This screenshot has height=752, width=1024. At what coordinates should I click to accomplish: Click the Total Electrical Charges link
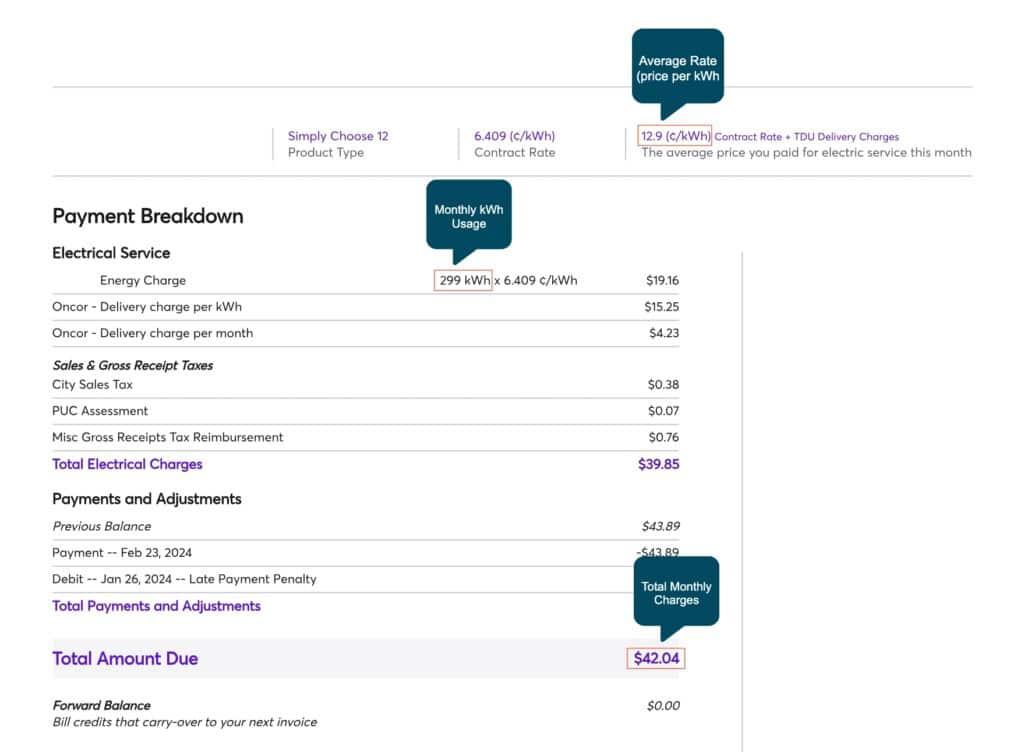click(x=127, y=464)
